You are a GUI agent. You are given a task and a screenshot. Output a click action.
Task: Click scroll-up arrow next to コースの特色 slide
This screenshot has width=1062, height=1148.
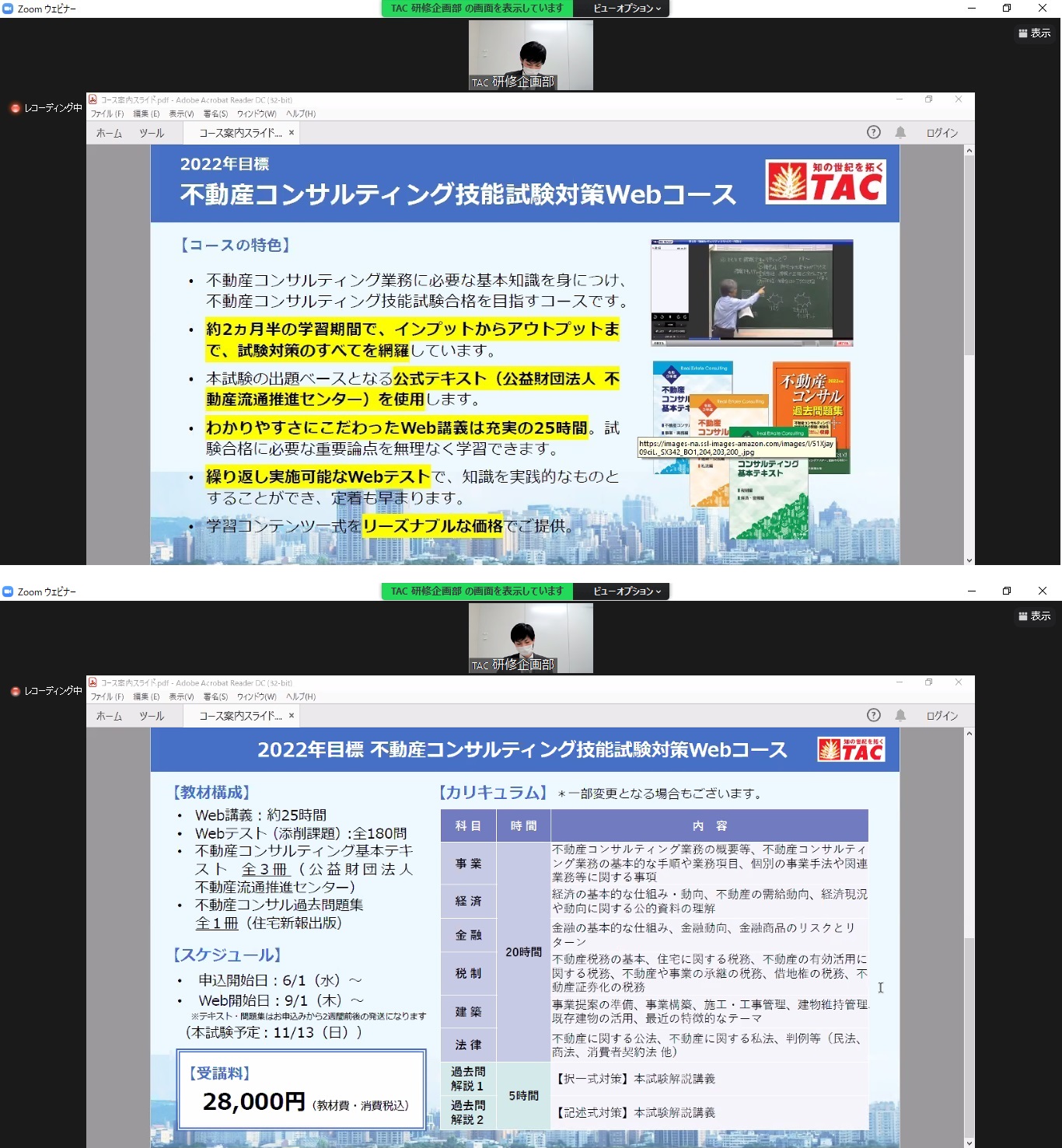tap(969, 151)
